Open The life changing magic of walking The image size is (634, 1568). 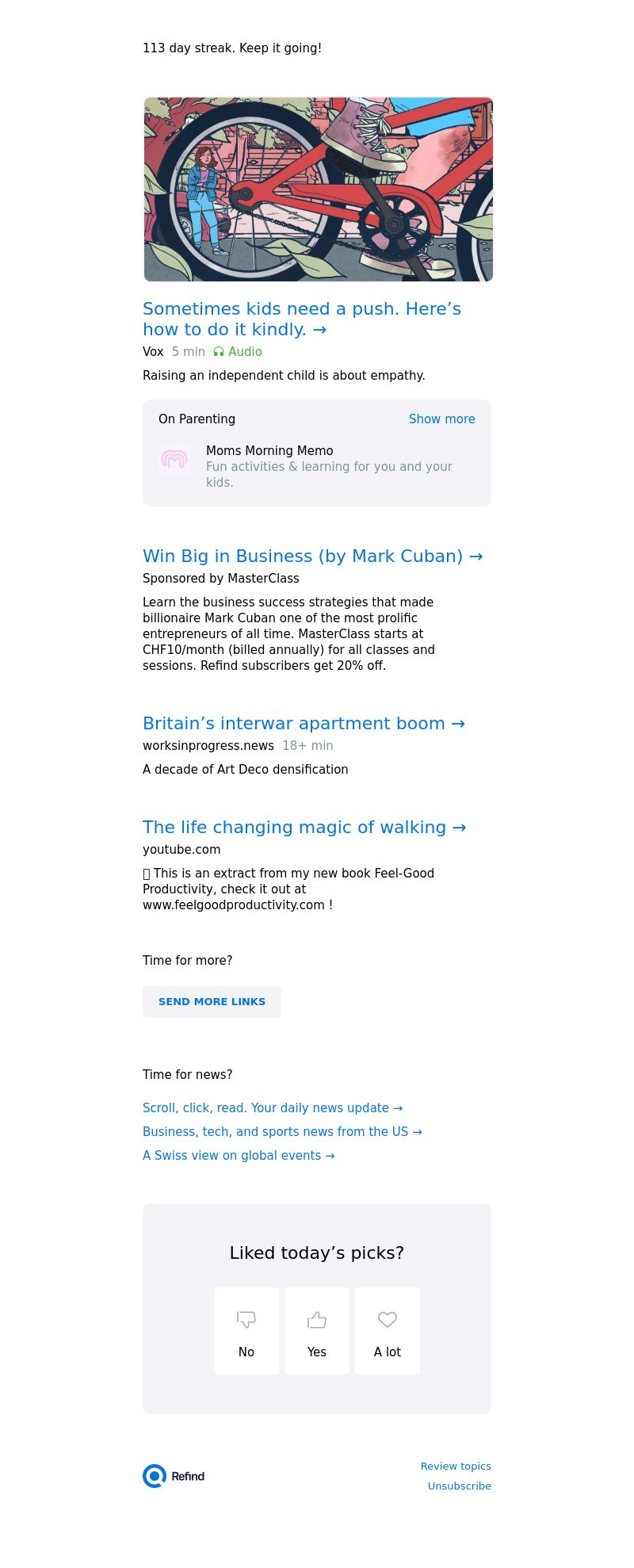pos(304,828)
